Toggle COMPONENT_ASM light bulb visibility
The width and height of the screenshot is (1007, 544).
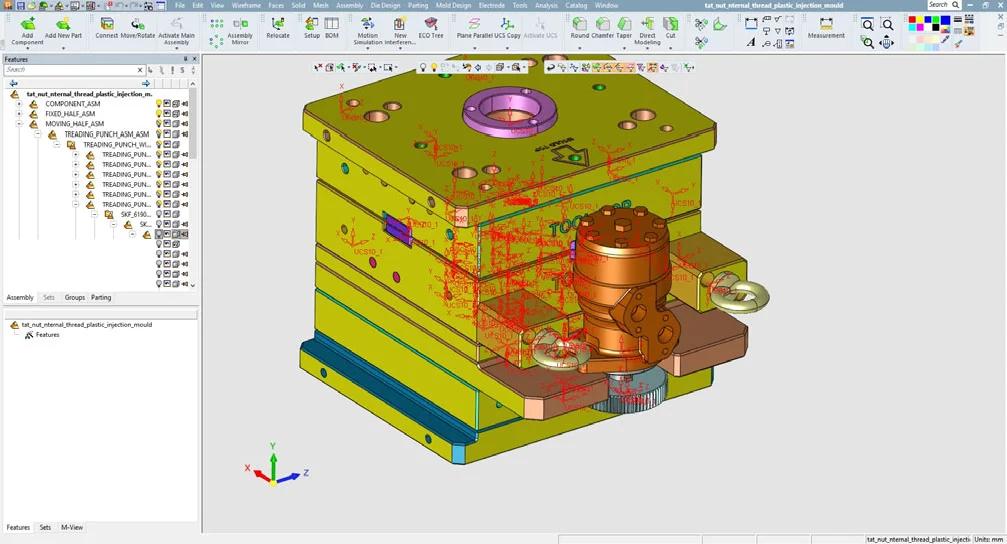[159, 103]
